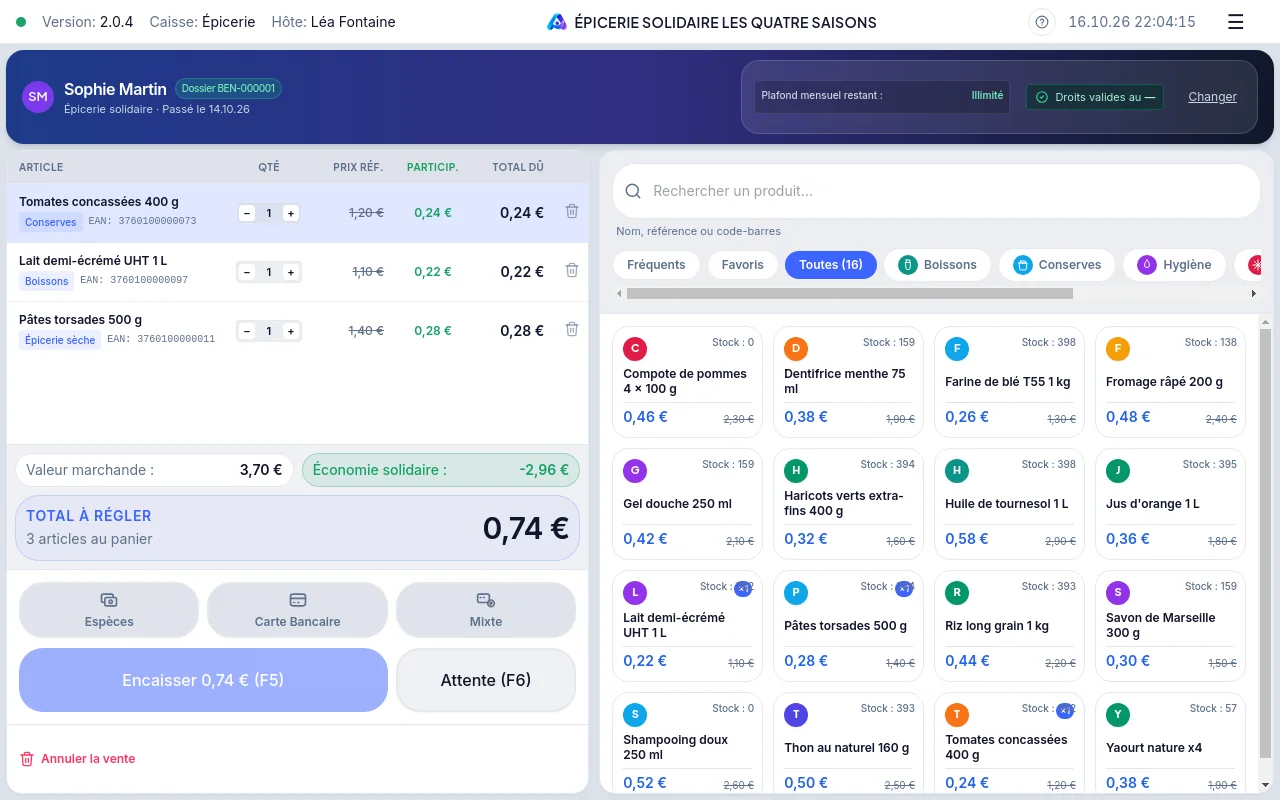Add Fromage râpé 200 g product
This screenshot has width=1280, height=800.
tap(1171, 382)
